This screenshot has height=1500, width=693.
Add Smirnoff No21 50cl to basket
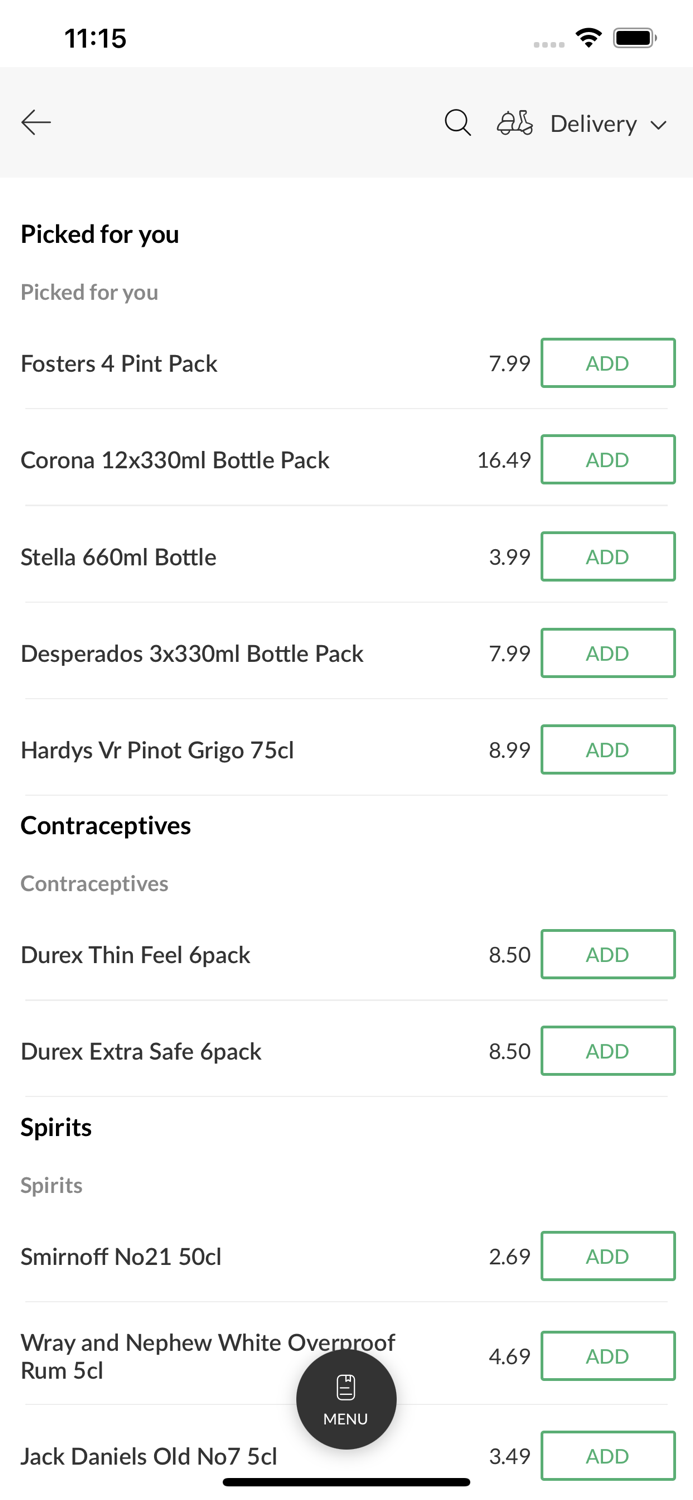click(x=608, y=1256)
